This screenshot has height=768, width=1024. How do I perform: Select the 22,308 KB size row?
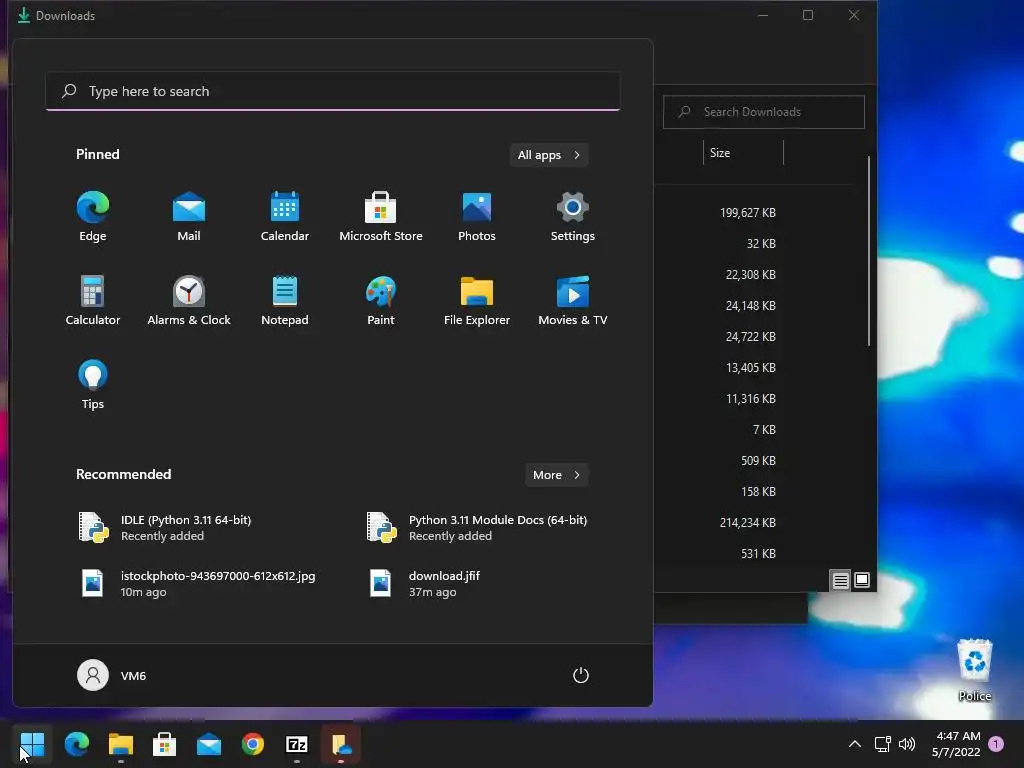750,275
